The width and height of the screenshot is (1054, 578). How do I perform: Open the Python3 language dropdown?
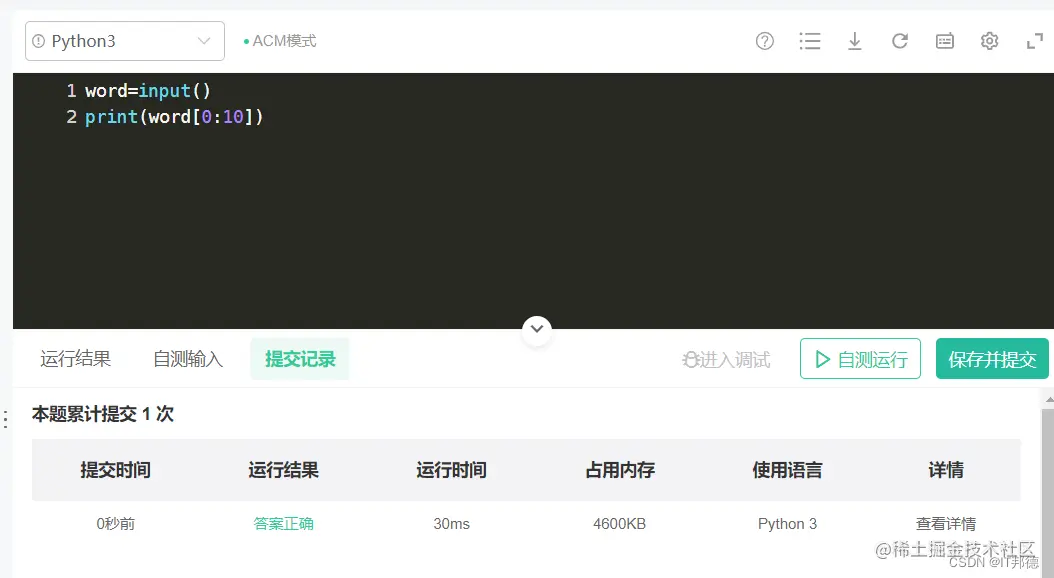[125, 41]
